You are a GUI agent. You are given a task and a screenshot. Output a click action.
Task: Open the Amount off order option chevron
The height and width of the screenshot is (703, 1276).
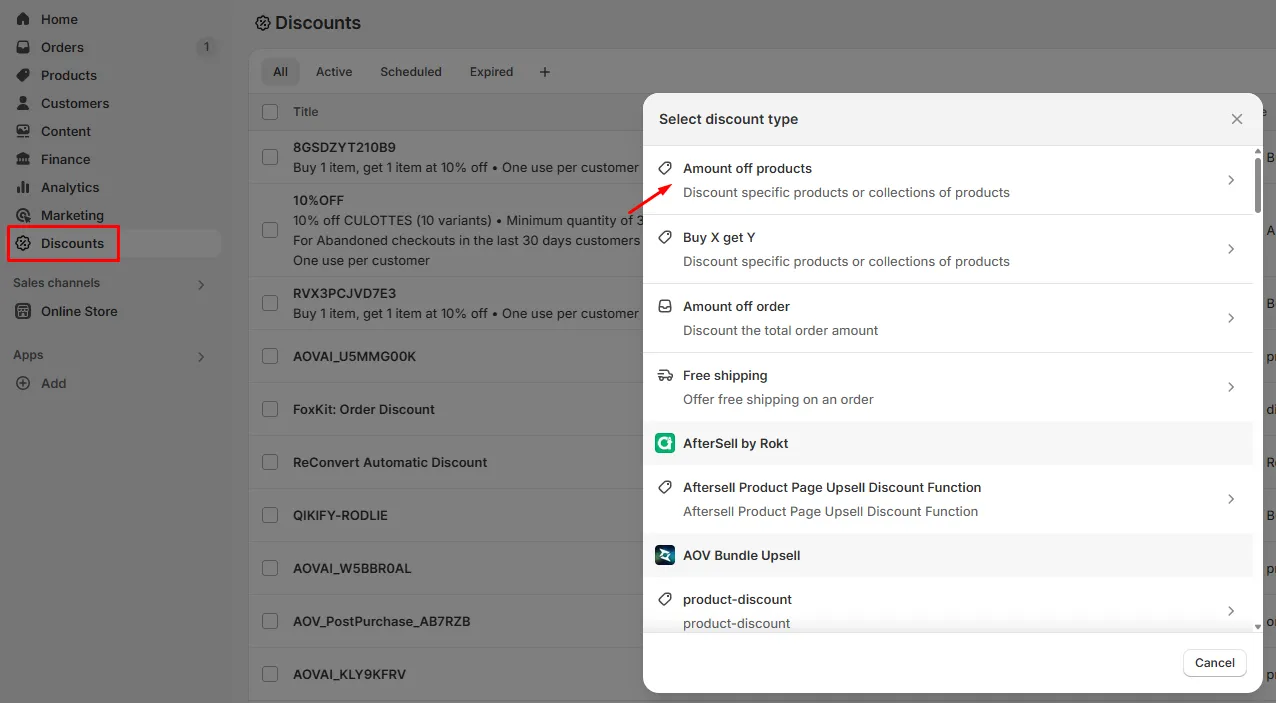1231,318
